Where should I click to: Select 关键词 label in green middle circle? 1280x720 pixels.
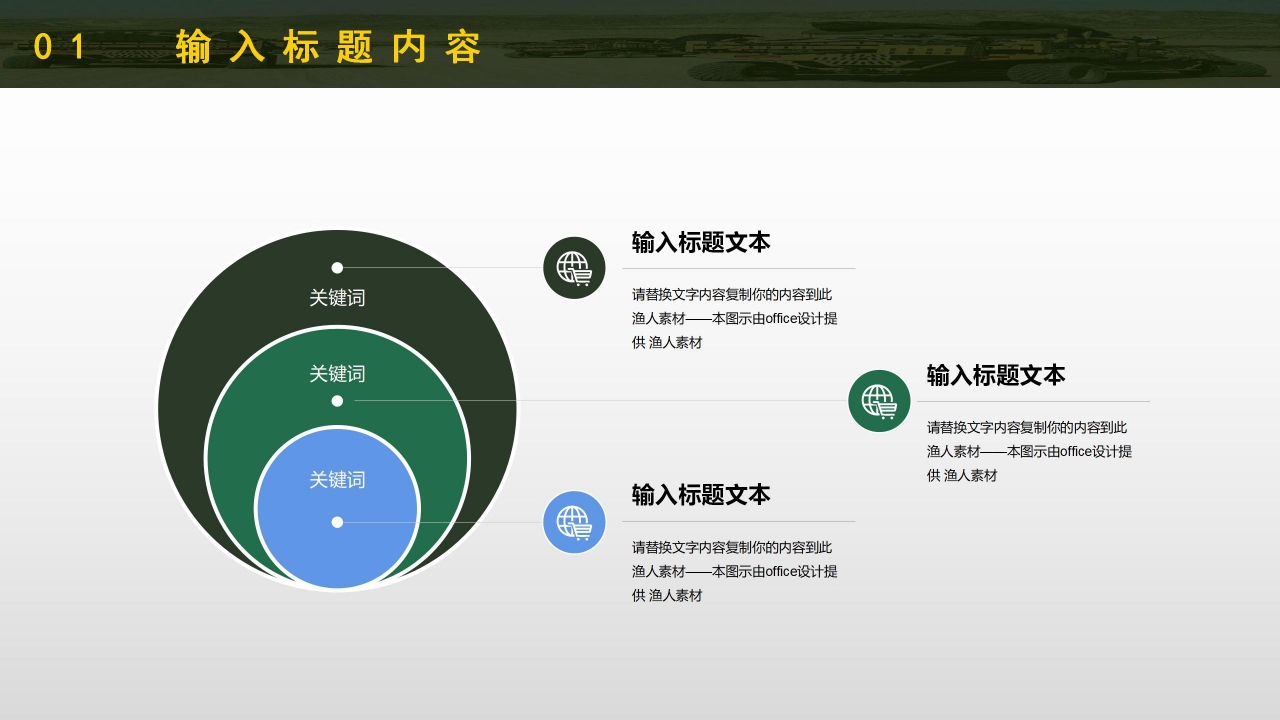click(x=337, y=374)
